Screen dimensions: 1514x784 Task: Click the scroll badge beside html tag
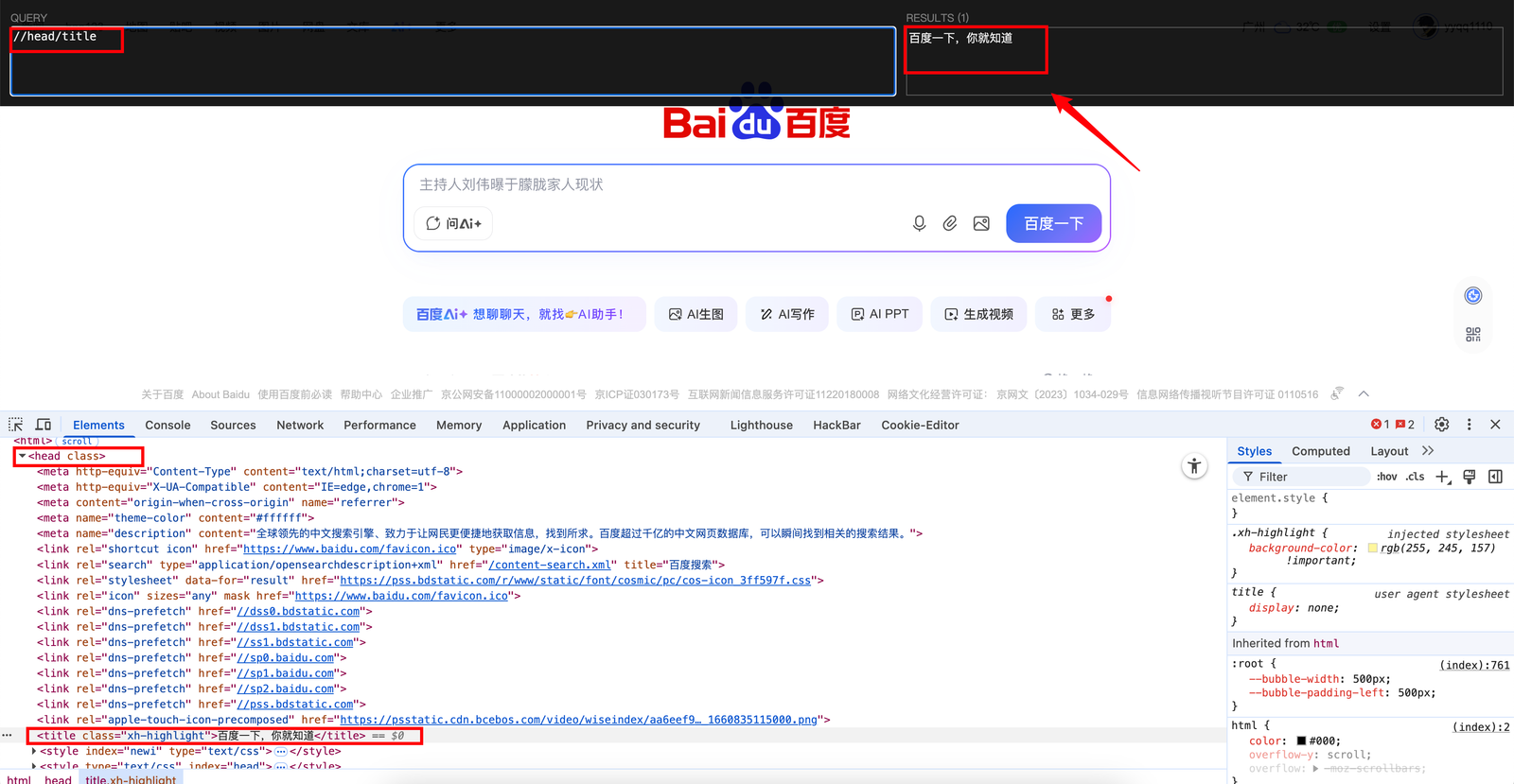click(x=78, y=441)
